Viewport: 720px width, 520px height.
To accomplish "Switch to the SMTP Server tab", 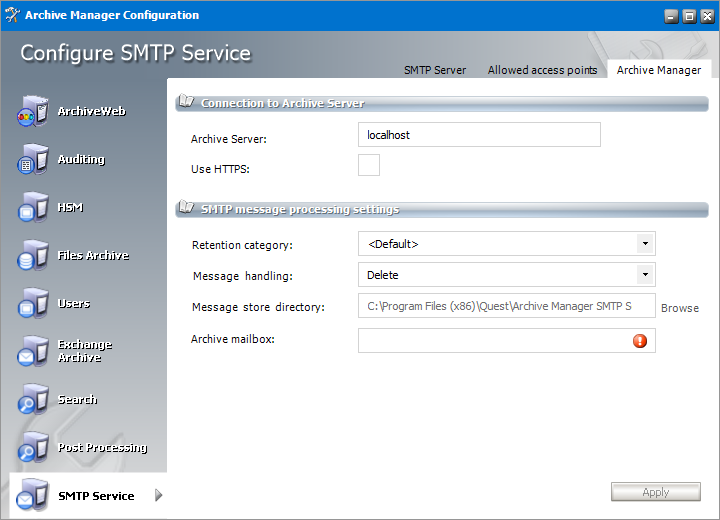I will coord(435,70).
